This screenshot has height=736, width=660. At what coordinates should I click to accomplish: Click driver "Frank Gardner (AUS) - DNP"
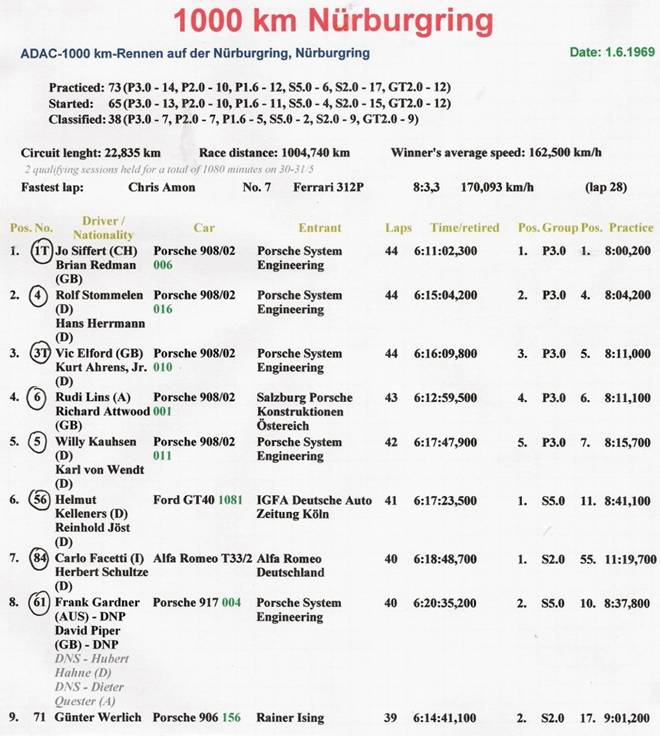97,609
